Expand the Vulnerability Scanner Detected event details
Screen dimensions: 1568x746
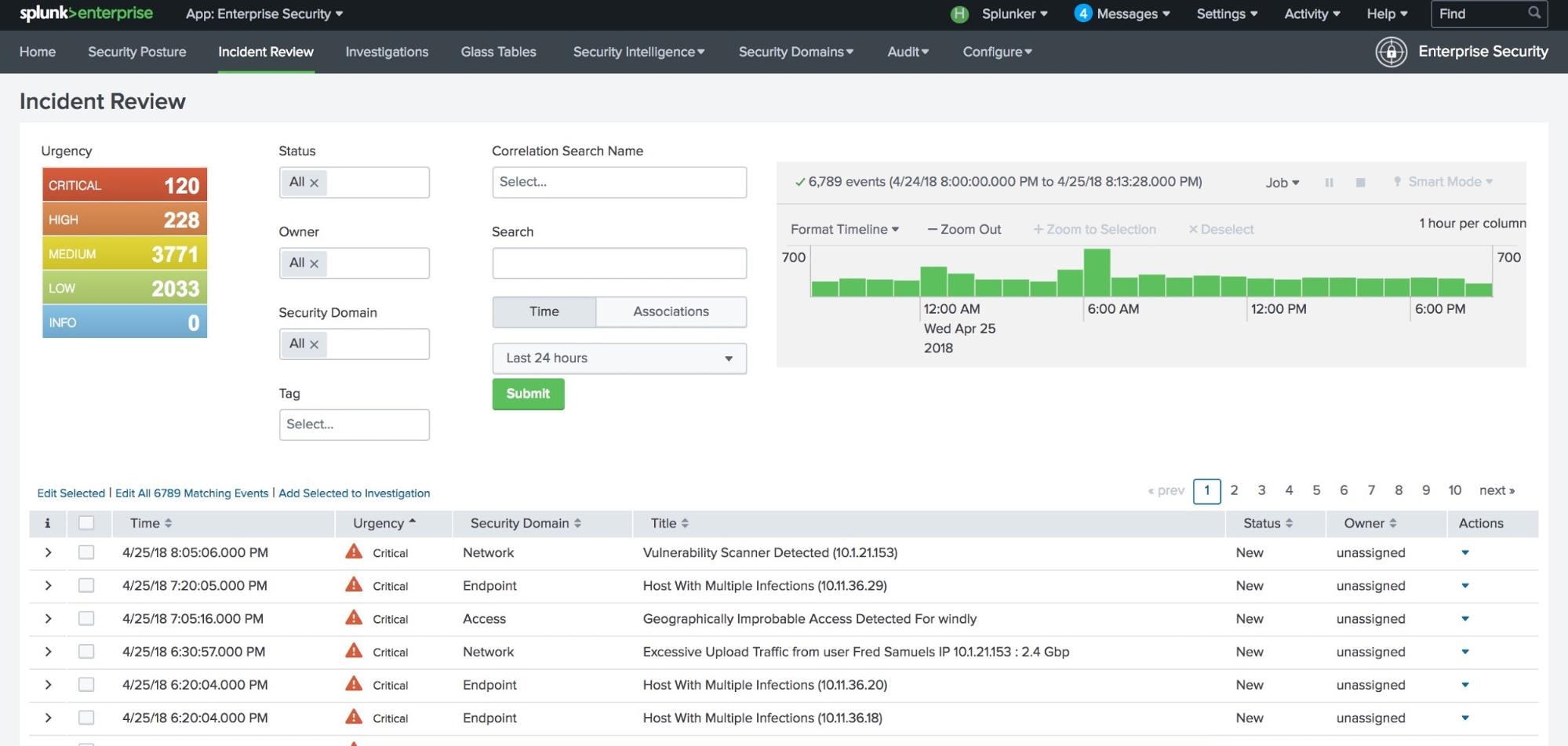click(48, 552)
